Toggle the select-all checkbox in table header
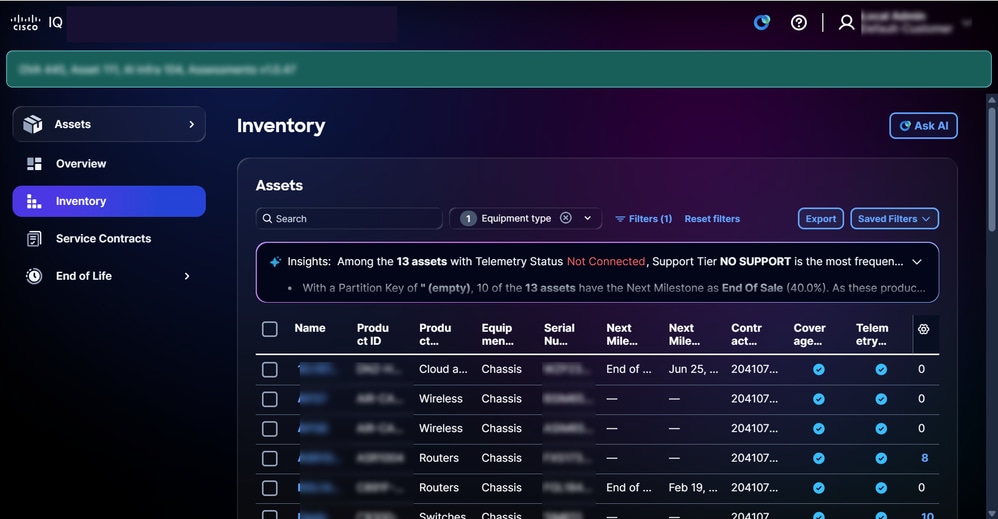 (270, 329)
